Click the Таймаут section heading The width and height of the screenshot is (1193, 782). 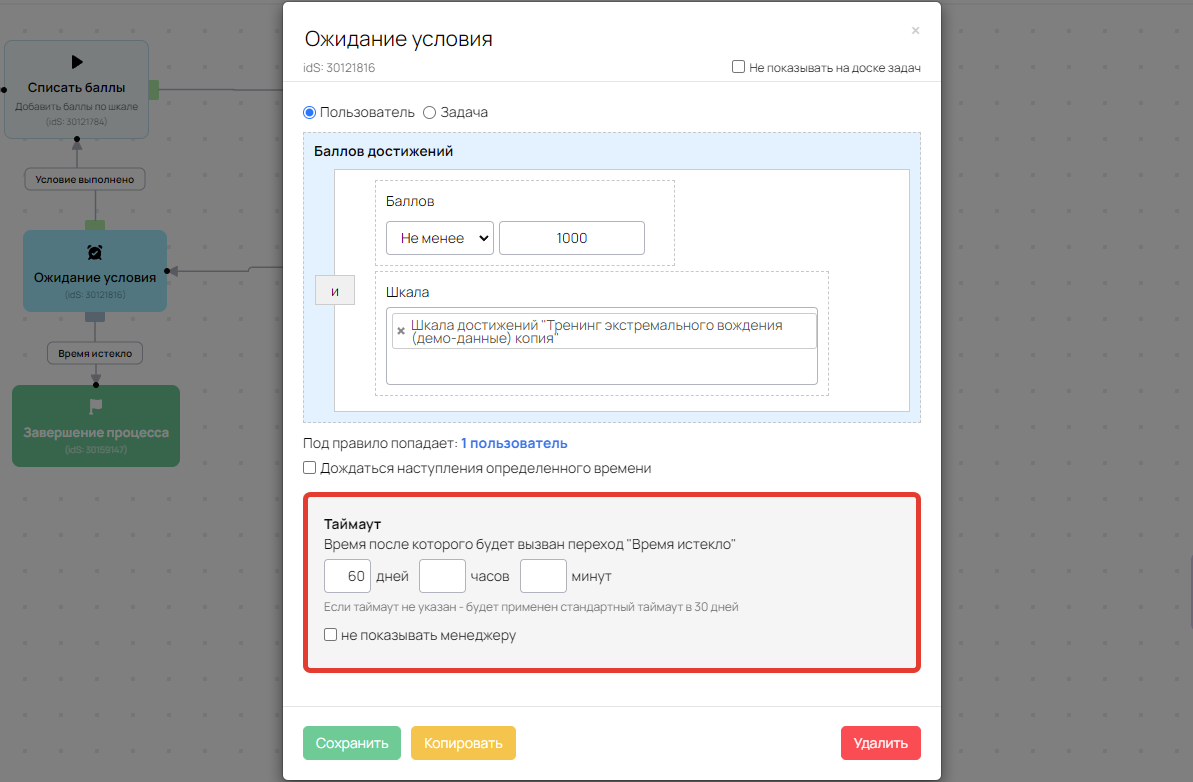coord(352,524)
